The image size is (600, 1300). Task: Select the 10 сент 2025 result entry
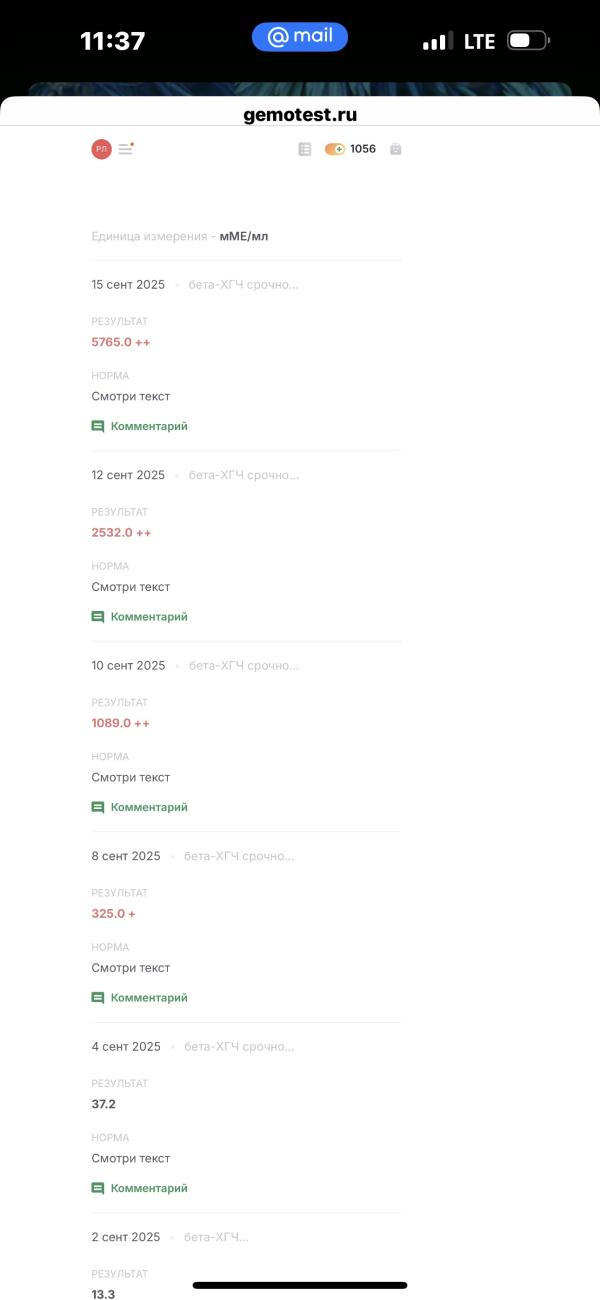pyautogui.click(x=130, y=666)
